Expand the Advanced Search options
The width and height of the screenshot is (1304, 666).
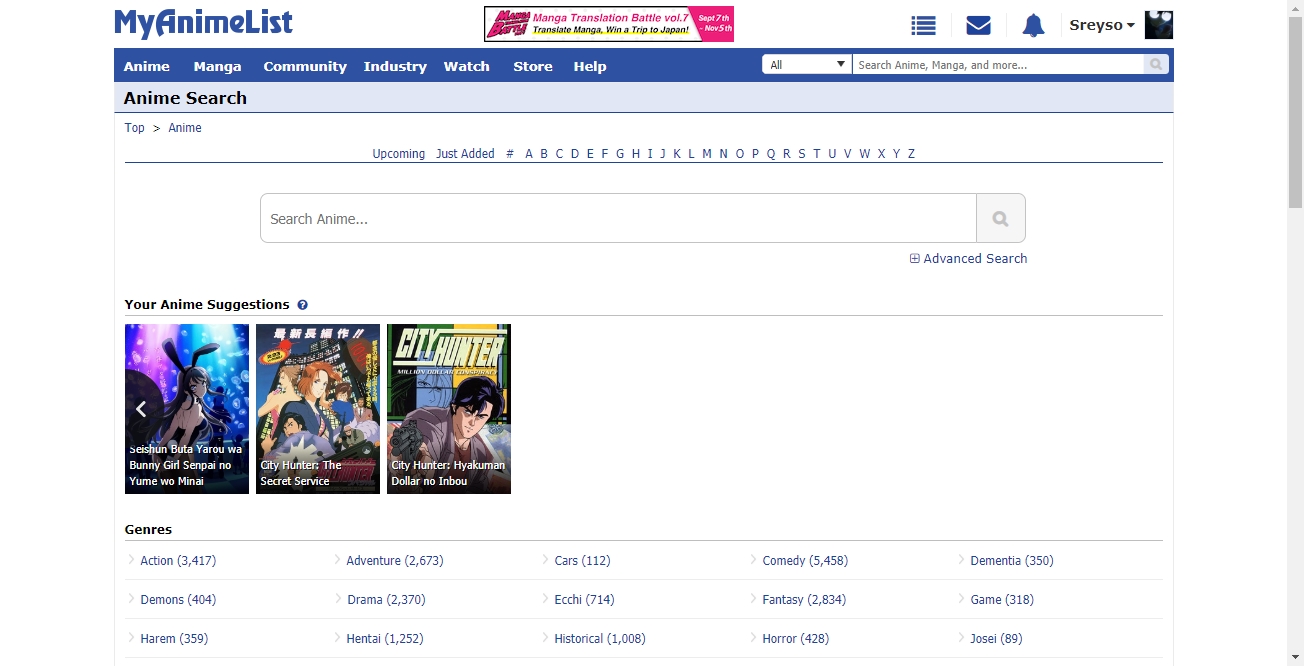click(x=968, y=259)
